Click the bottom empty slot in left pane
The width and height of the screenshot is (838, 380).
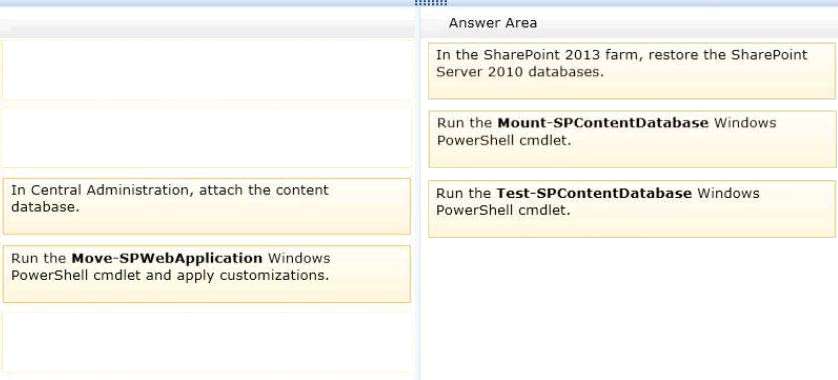(206, 344)
